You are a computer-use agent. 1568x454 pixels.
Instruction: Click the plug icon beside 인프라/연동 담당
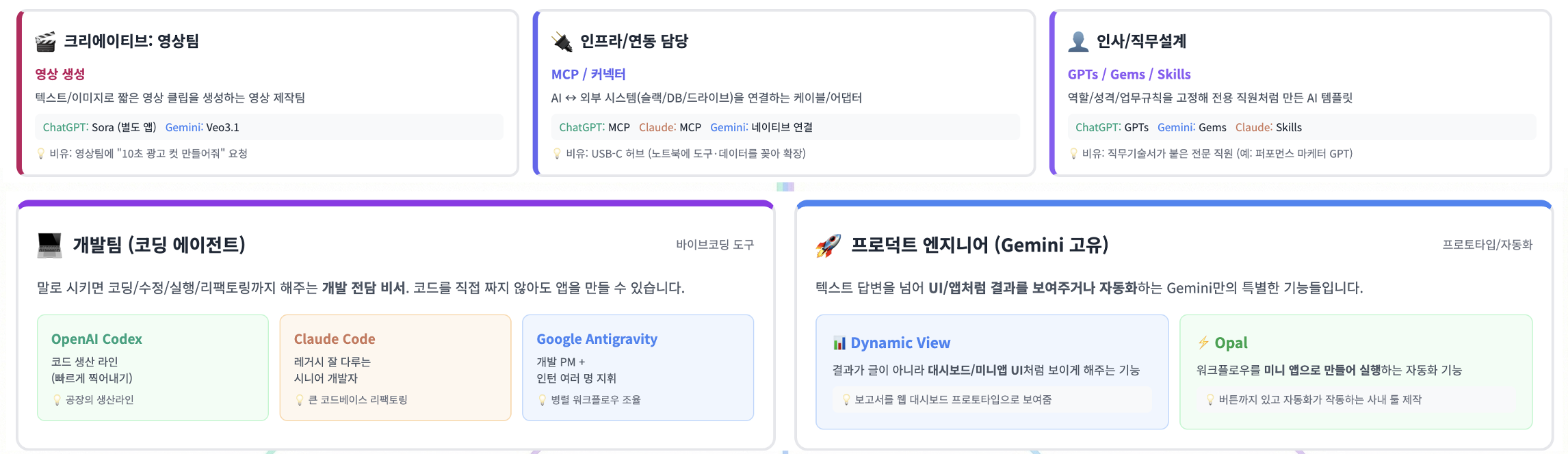pyautogui.click(x=562, y=42)
